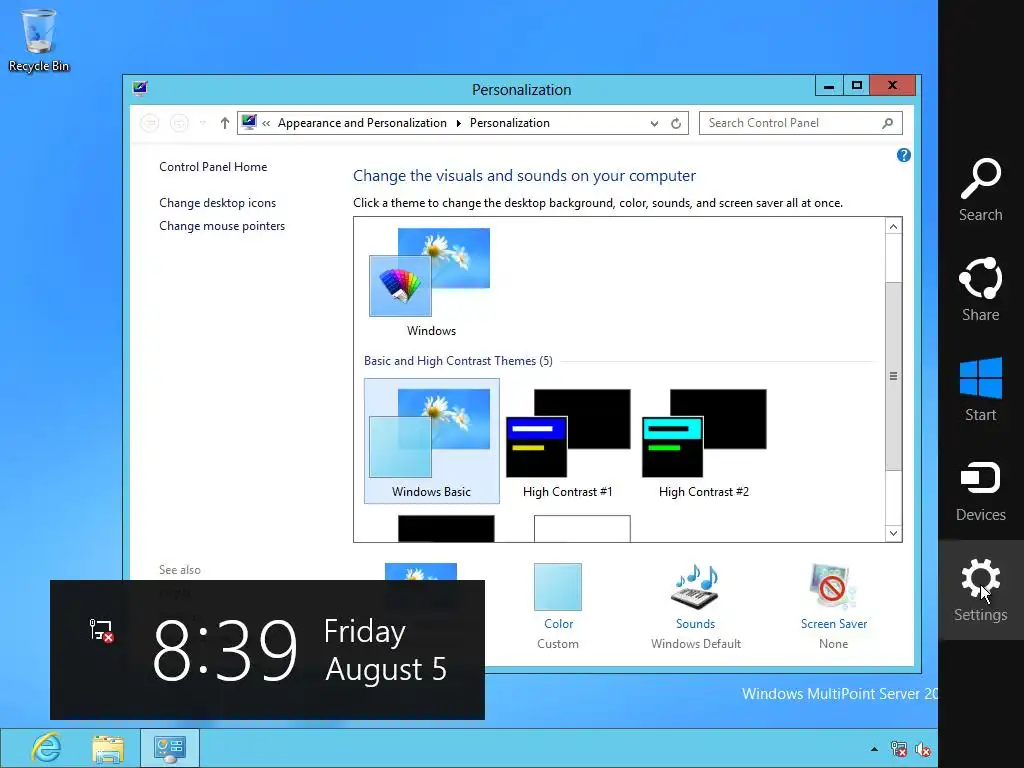Click the Screen Saver link label
The image size is (1024, 768).
[834, 624]
